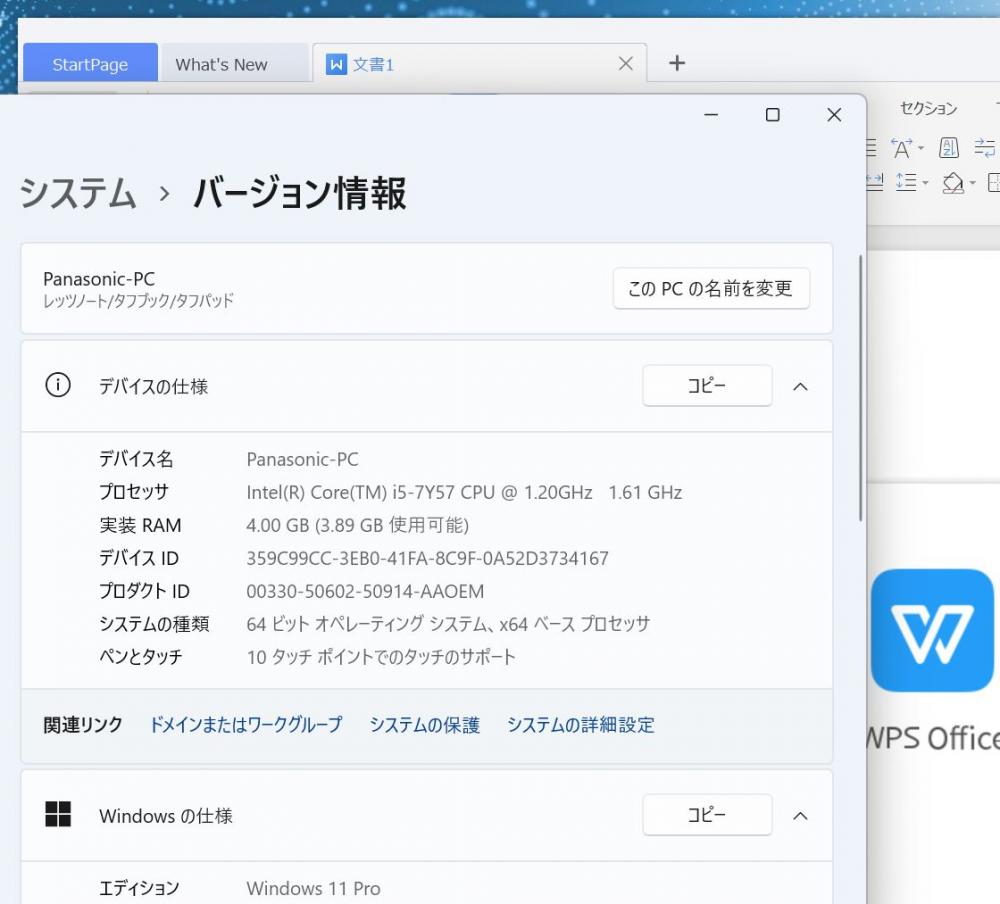
Task: Open the character scaling dropdown arrow
Action: pos(921,149)
